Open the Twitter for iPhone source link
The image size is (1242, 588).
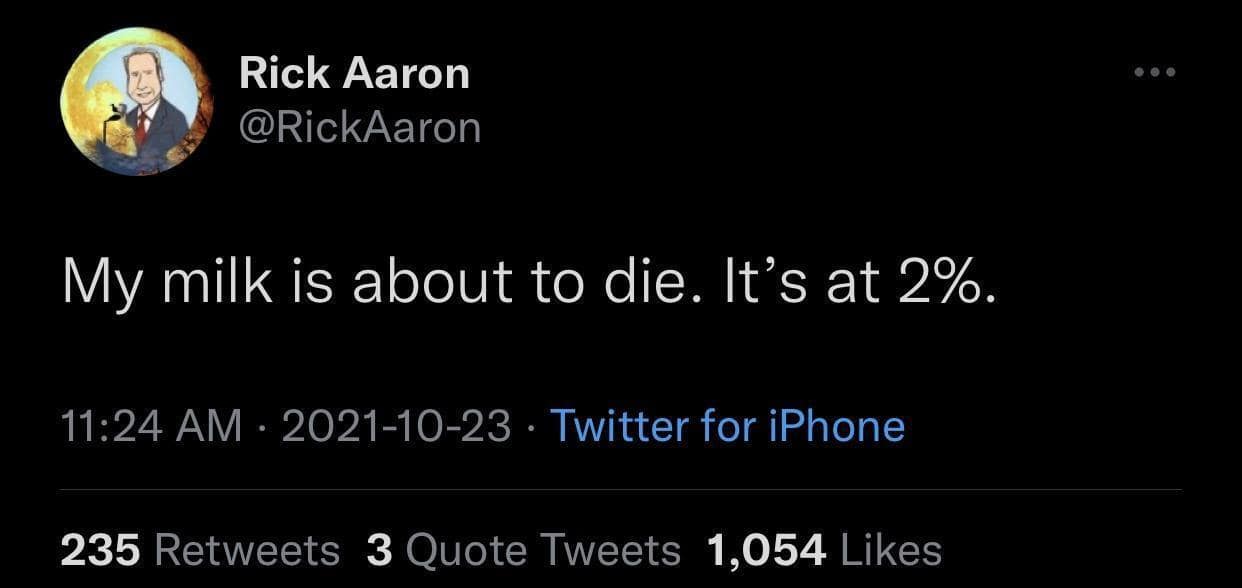point(727,427)
